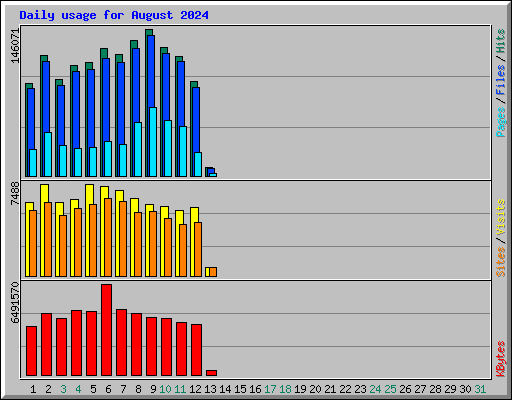Click day 23 on the x-axis

tap(360, 389)
